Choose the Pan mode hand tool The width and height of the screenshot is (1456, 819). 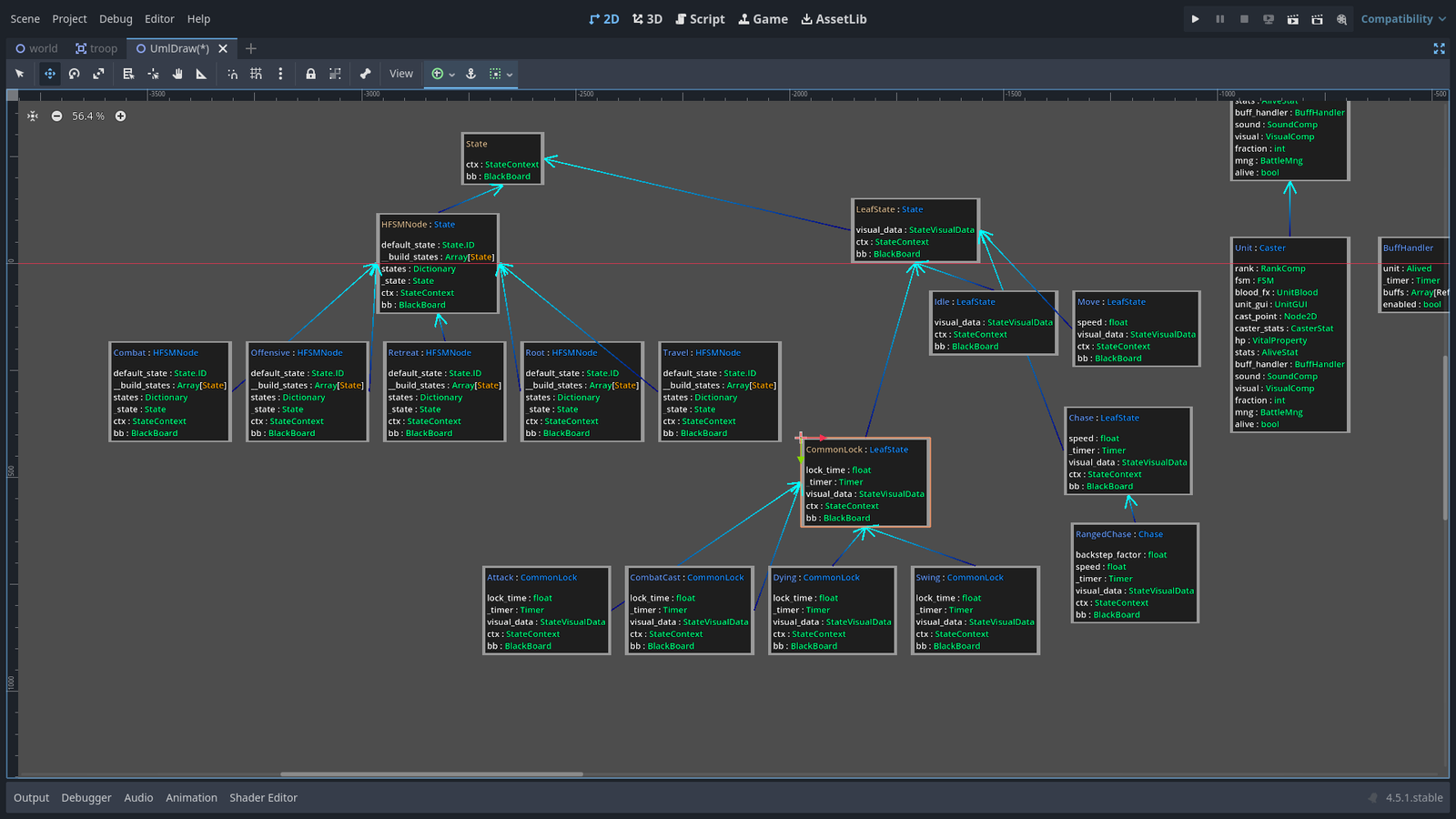[177, 74]
